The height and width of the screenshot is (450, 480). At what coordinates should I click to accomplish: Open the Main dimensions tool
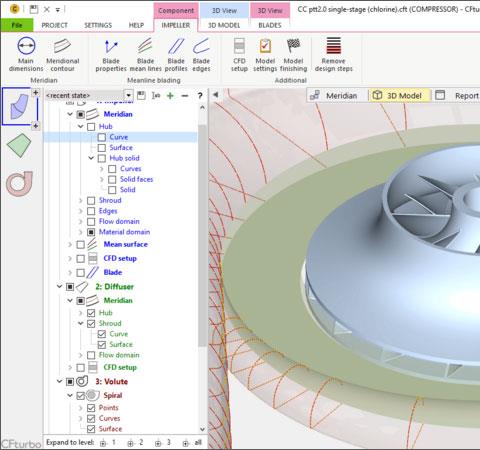coord(26,54)
